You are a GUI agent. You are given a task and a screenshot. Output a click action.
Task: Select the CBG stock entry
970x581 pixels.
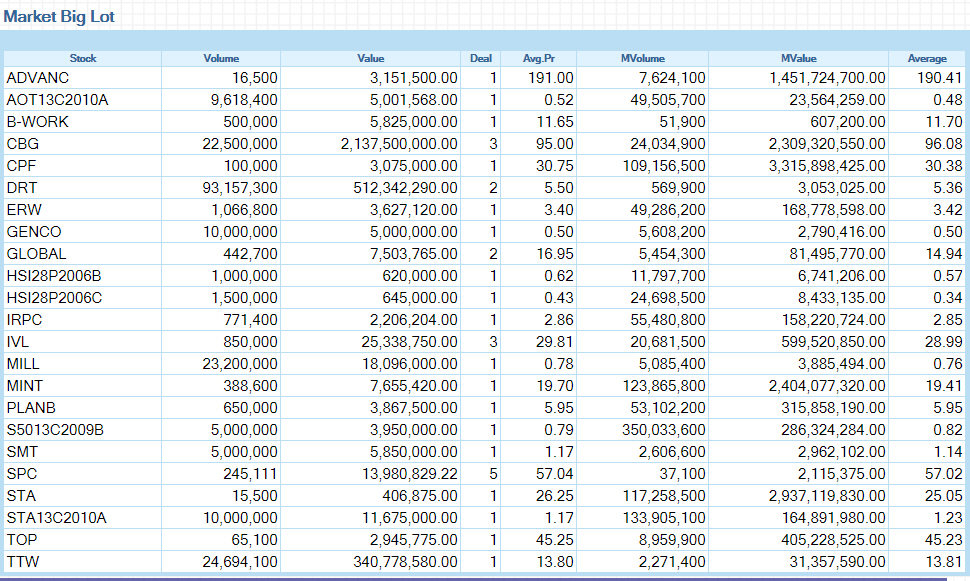[23, 143]
